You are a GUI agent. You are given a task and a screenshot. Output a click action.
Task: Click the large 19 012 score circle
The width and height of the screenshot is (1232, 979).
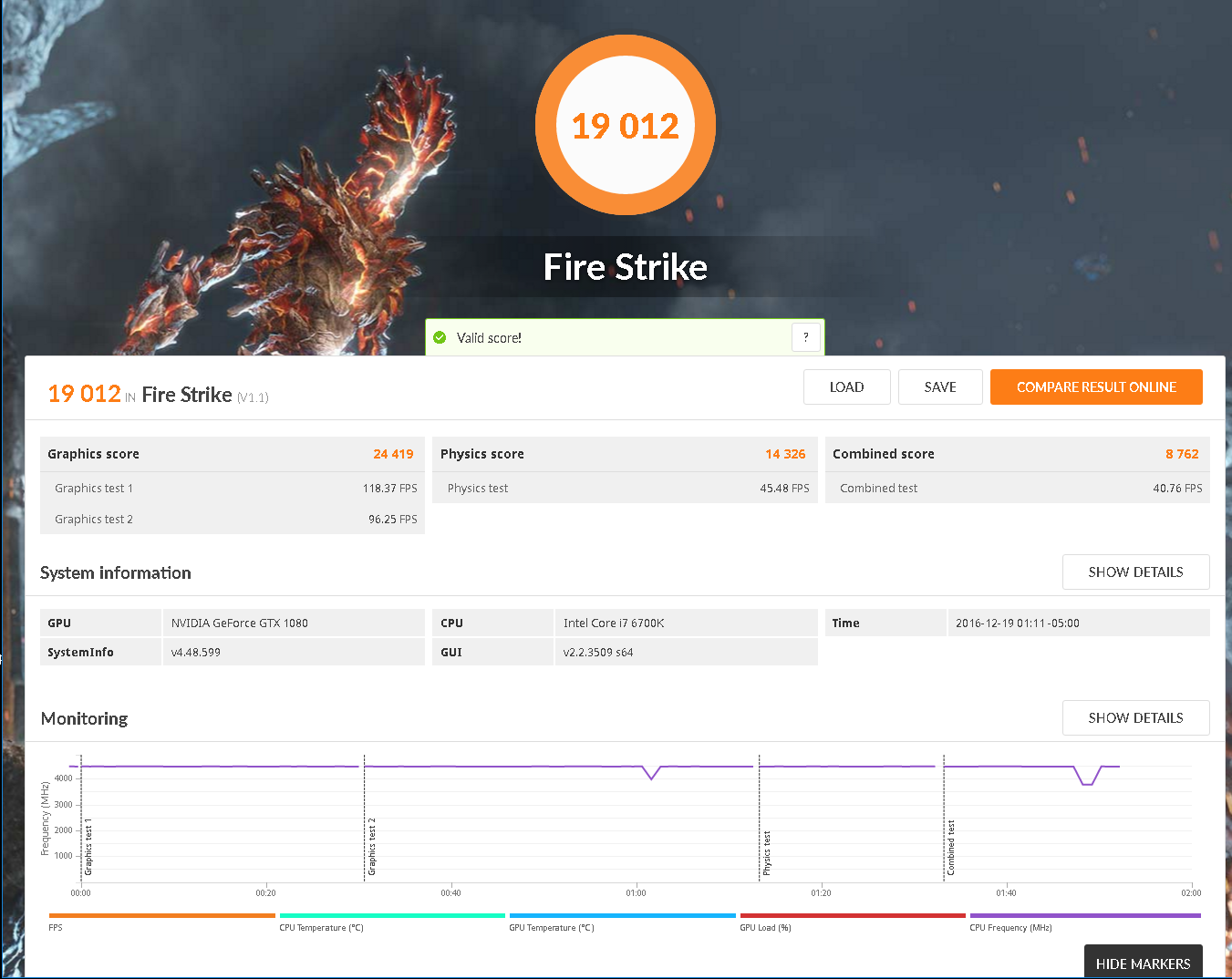pyautogui.click(x=626, y=125)
